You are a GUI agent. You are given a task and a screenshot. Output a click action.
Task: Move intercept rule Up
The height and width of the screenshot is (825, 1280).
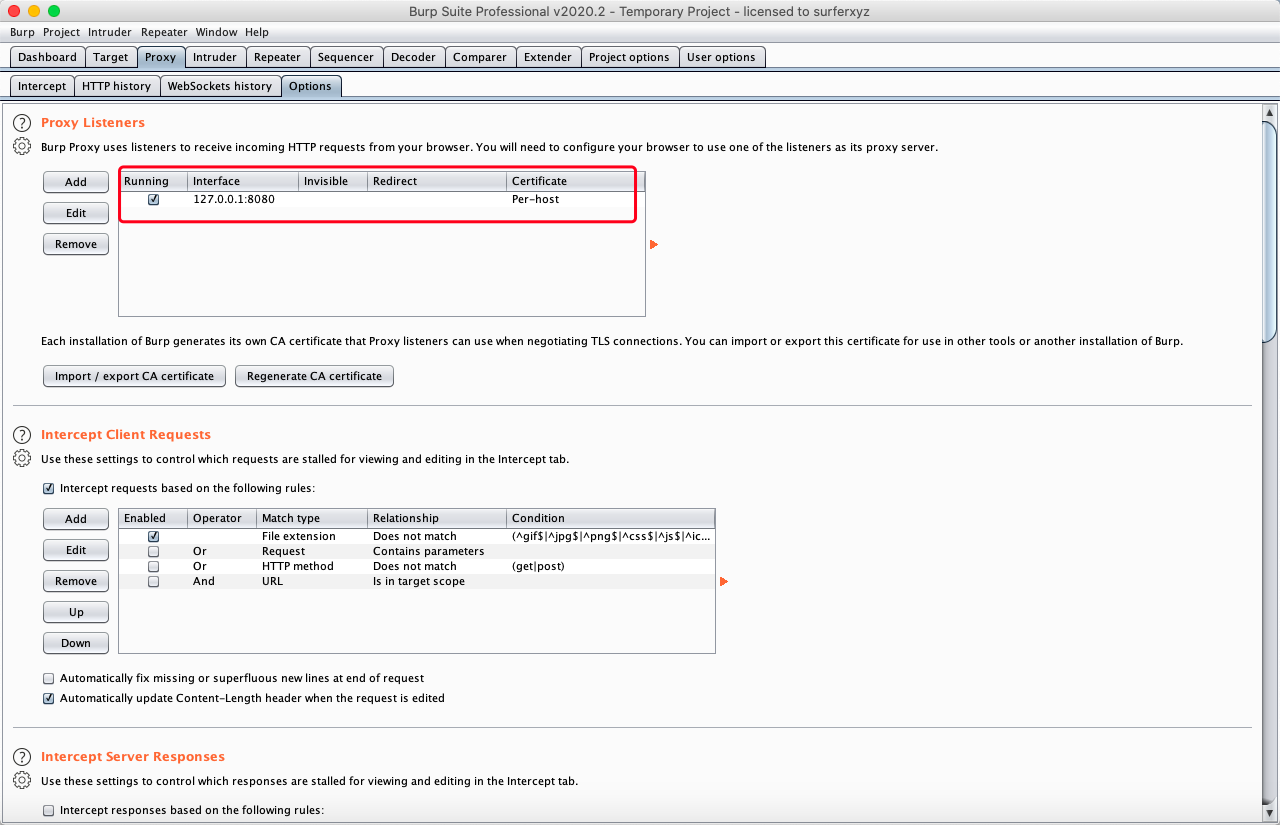click(x=76, y=612)
